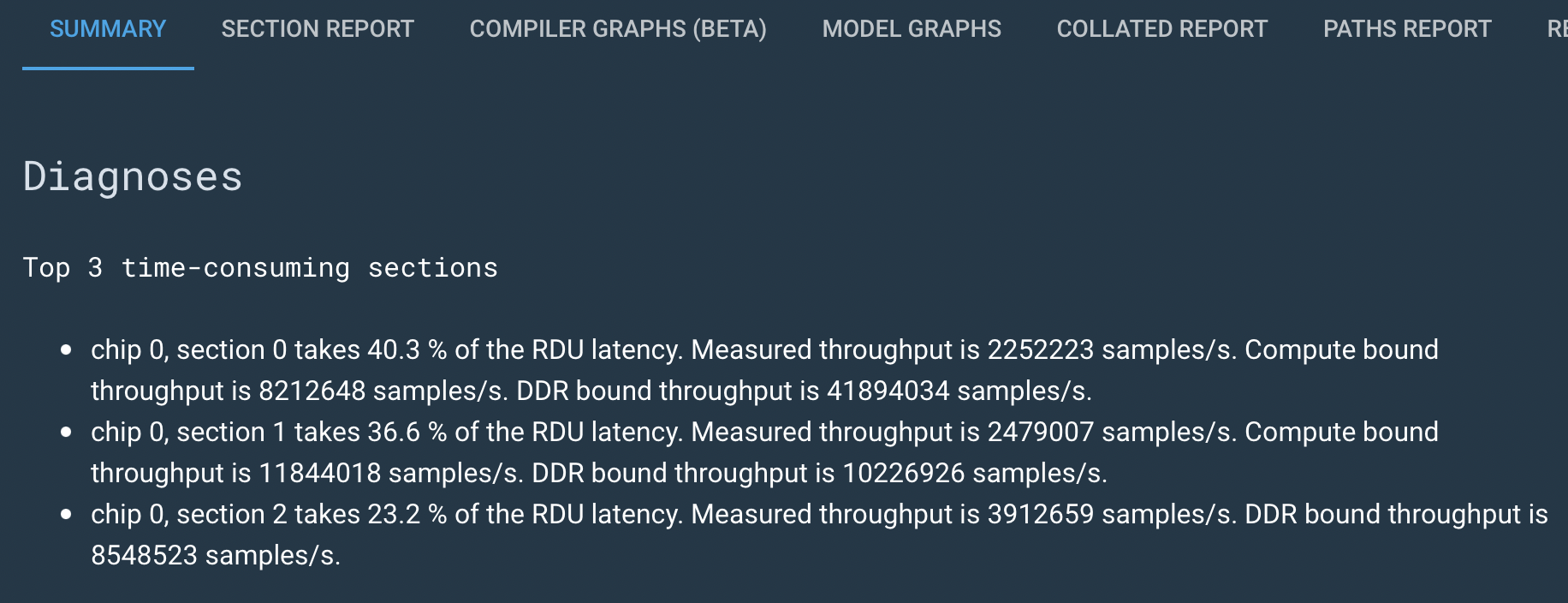Click the 40.3 % latency value

click(407, 349)
